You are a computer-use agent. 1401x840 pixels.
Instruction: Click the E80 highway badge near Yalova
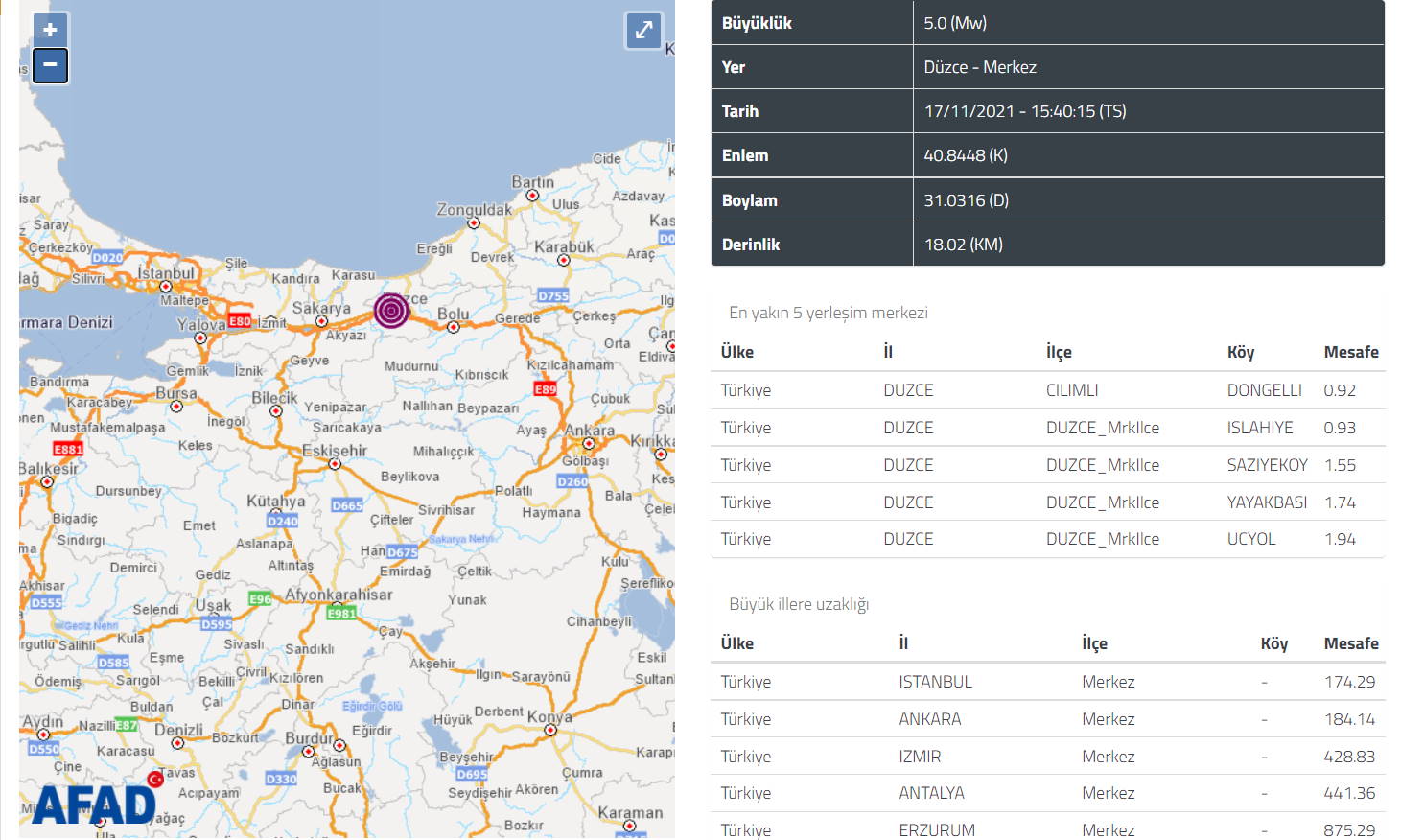click(x=240, y=320)
